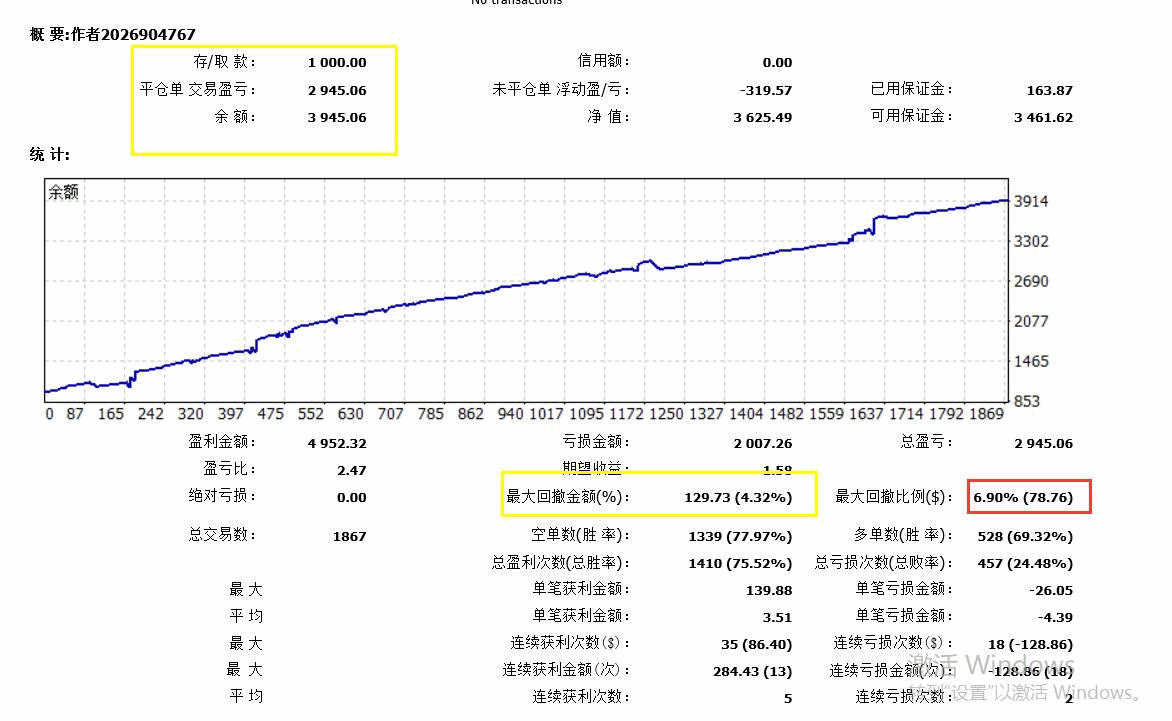Select the 可用保证金 value 3 461.62
Image resolution: width=1172 pixels, height=721 pixels.
click(x=1043, y=117)
